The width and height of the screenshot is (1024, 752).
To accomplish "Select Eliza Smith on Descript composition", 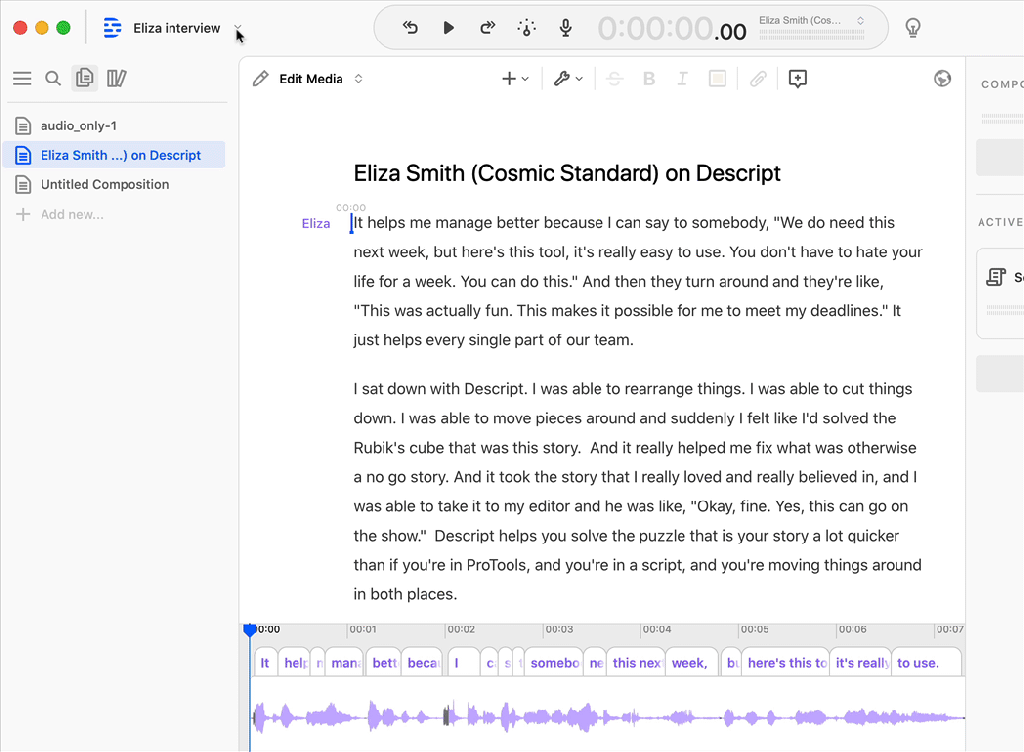I will click(115, 155).
